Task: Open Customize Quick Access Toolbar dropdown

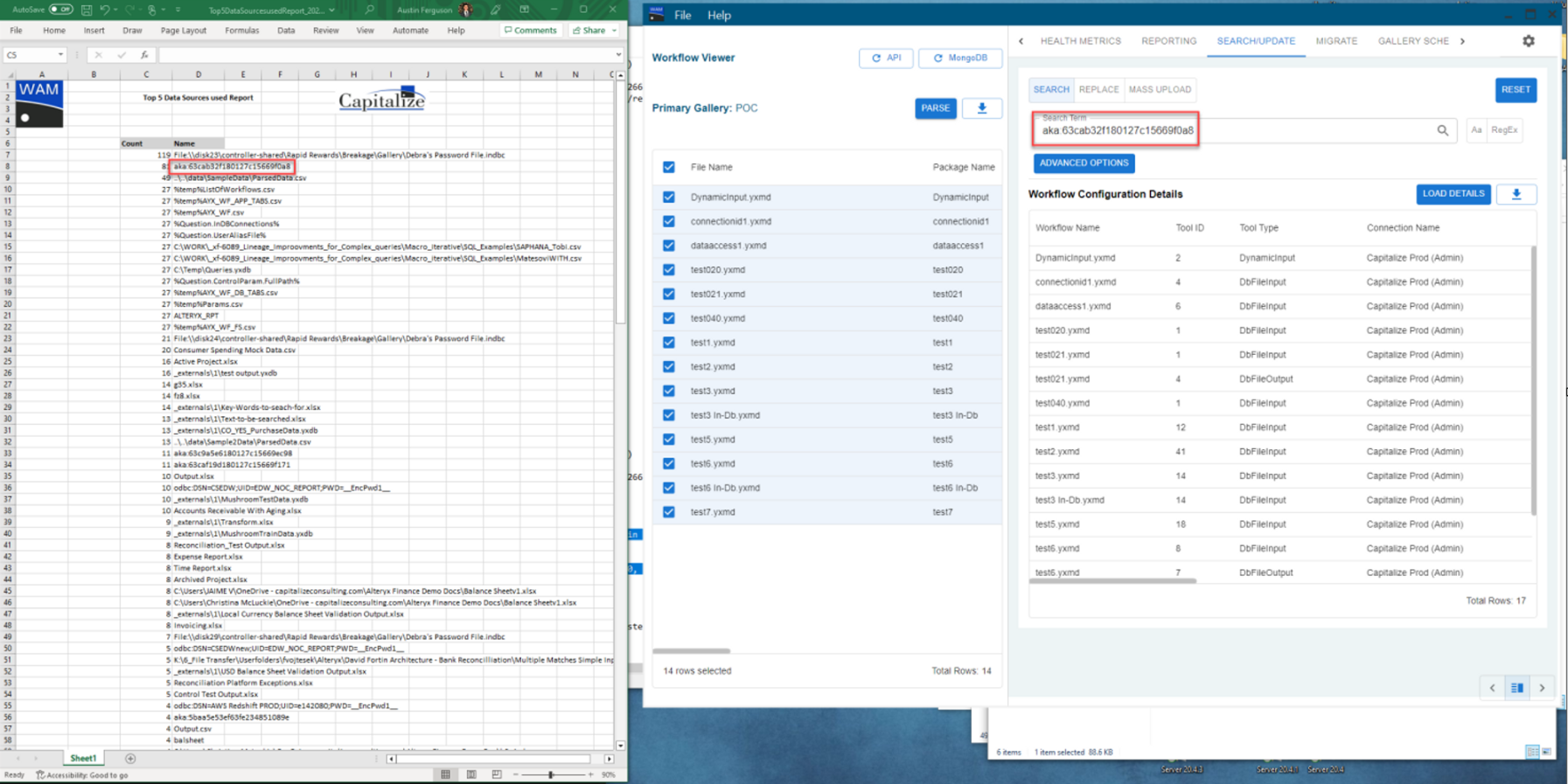Action: 178,10
